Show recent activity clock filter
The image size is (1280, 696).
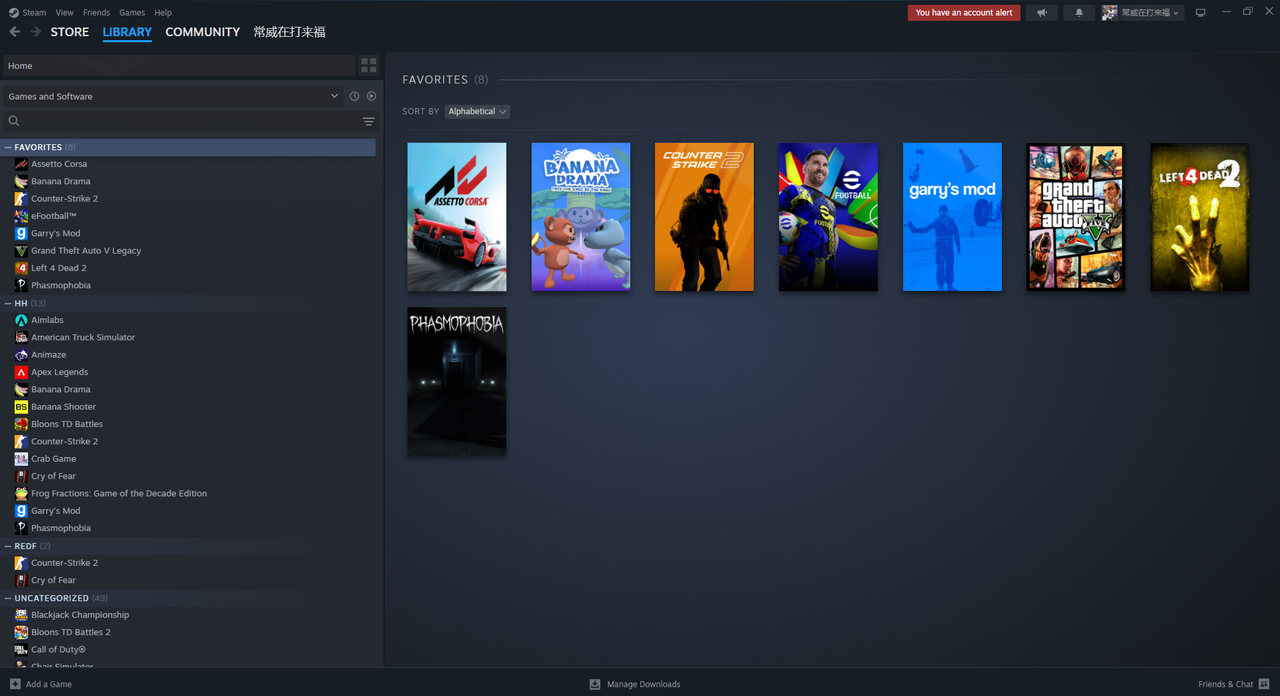point(354,96)
